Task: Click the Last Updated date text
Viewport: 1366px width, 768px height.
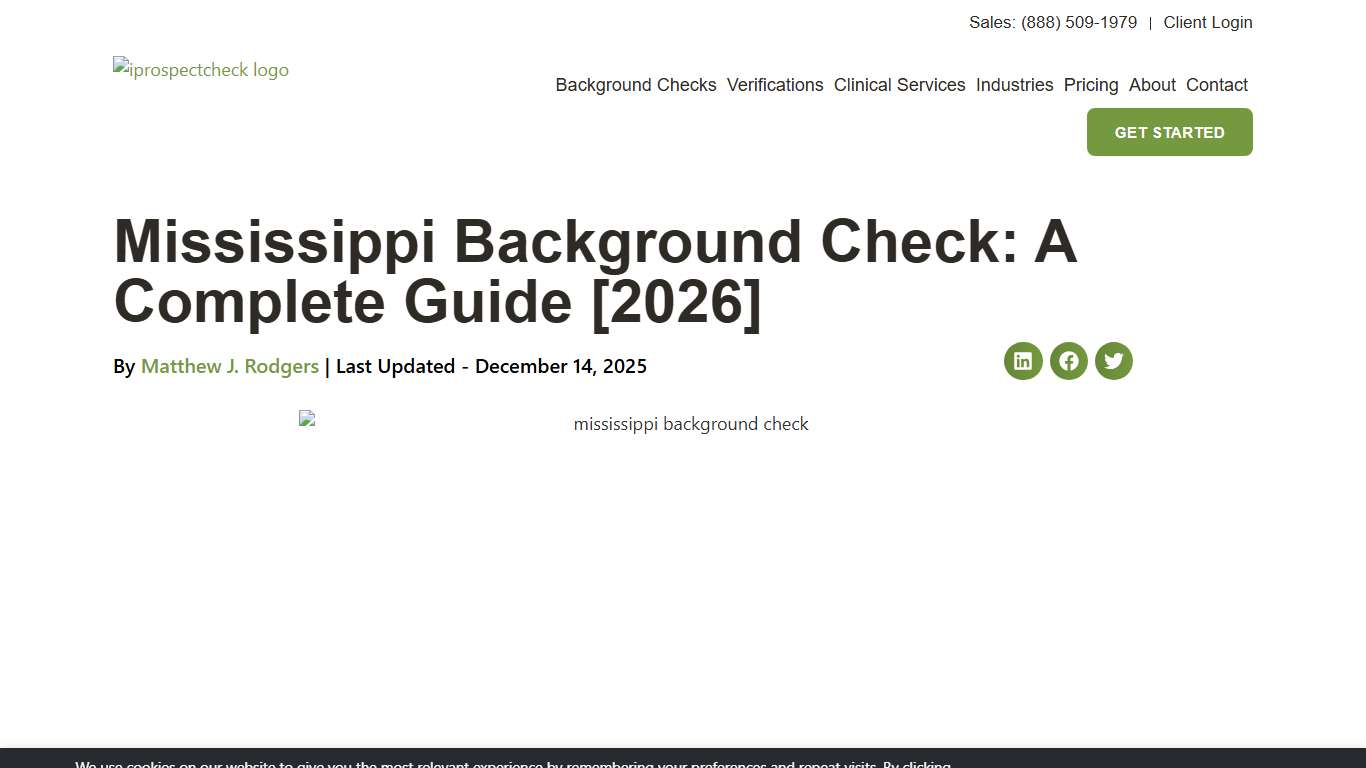Action: pyautogui.click(x=490, y=366)
